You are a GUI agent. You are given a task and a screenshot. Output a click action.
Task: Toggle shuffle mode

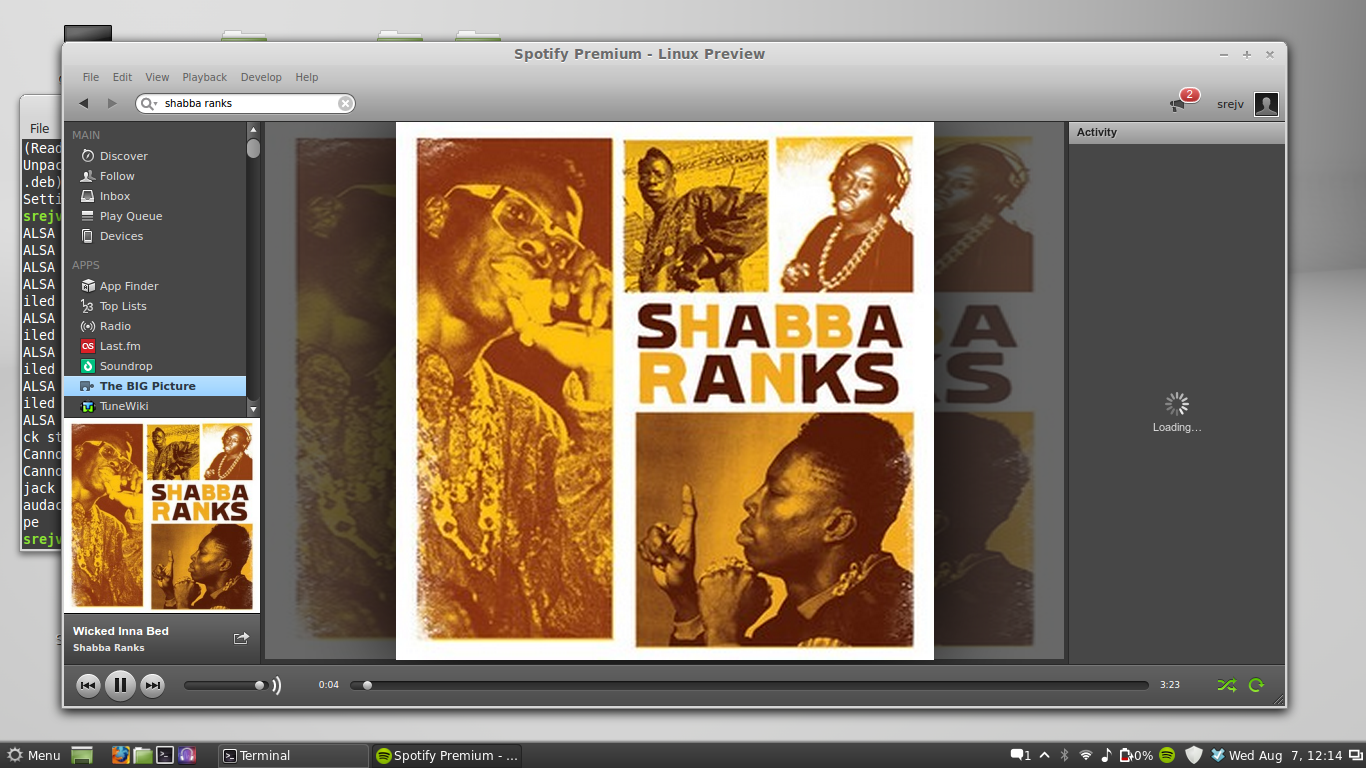coord(1227,685)
